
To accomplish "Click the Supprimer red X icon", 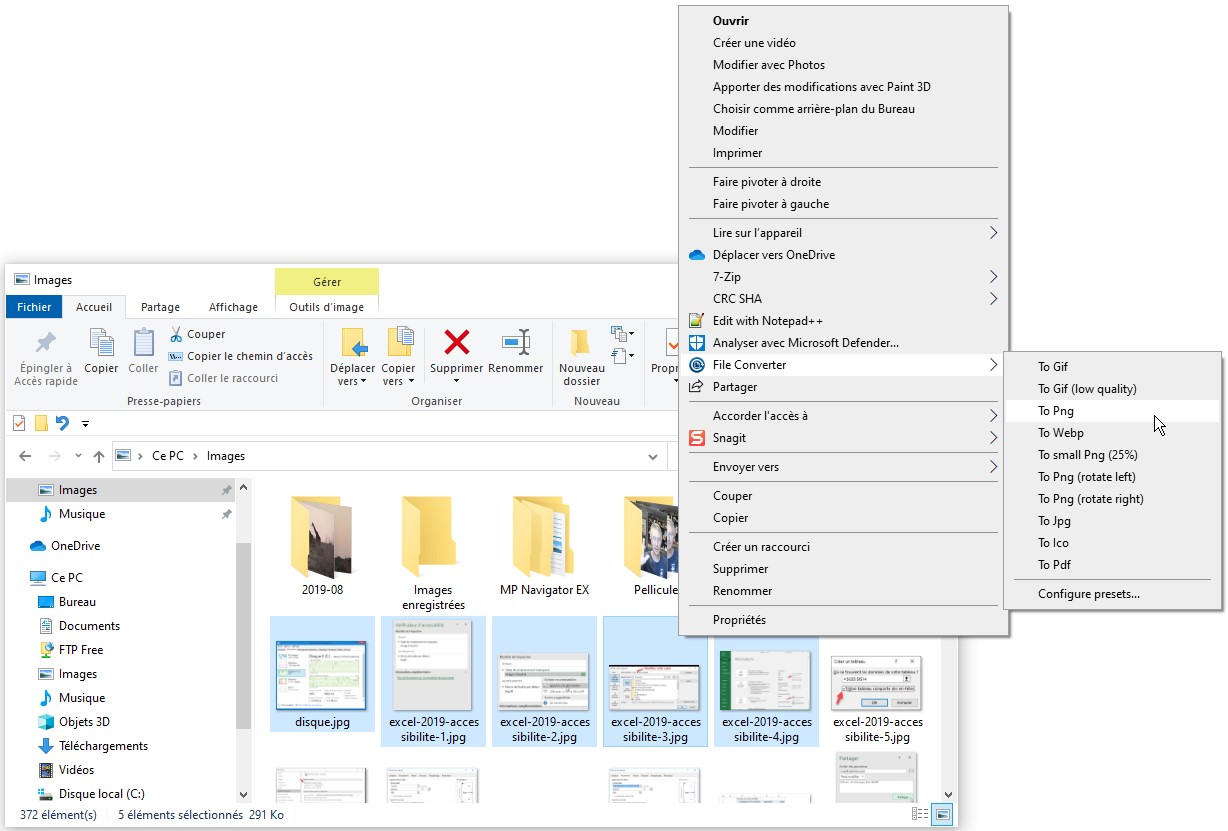I will tap(457, 343).
